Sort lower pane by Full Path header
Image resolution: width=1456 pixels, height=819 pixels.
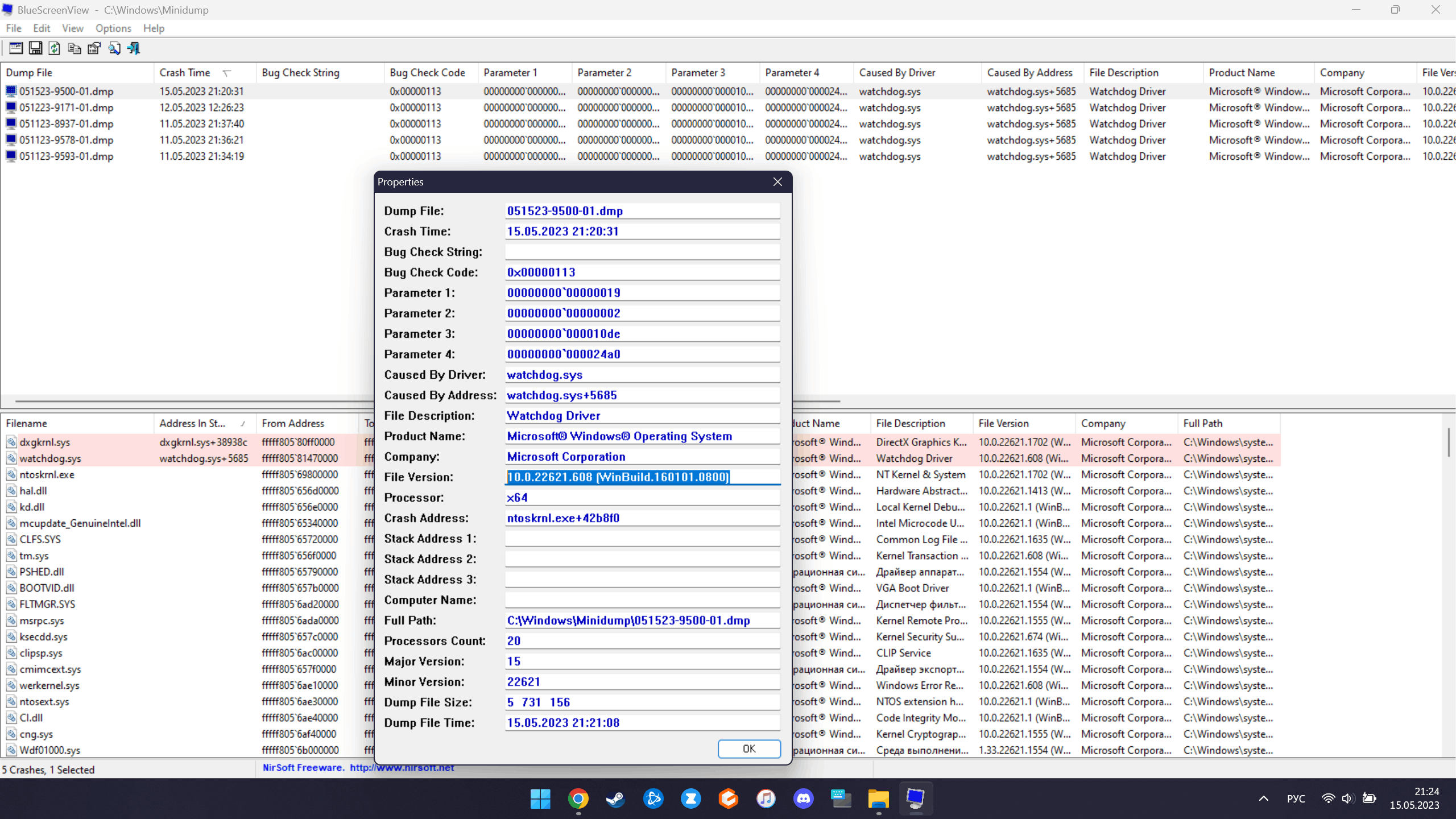click(x=1228, y=424)
